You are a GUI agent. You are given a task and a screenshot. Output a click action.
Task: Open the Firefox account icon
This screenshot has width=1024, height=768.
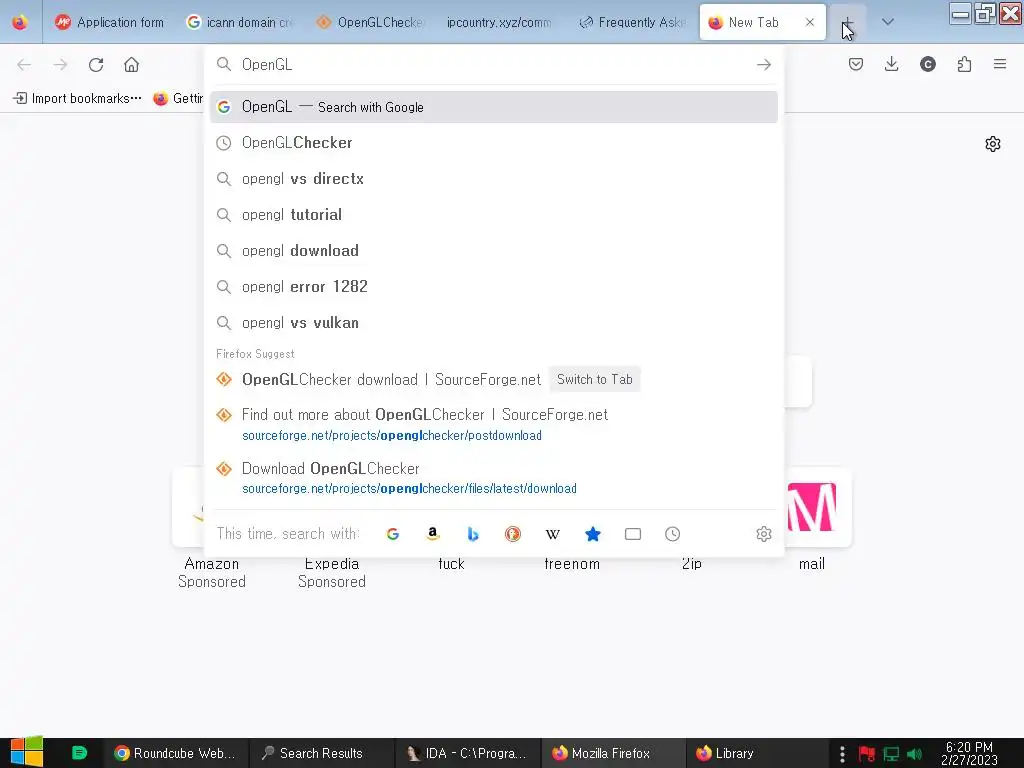click(927, 64)
